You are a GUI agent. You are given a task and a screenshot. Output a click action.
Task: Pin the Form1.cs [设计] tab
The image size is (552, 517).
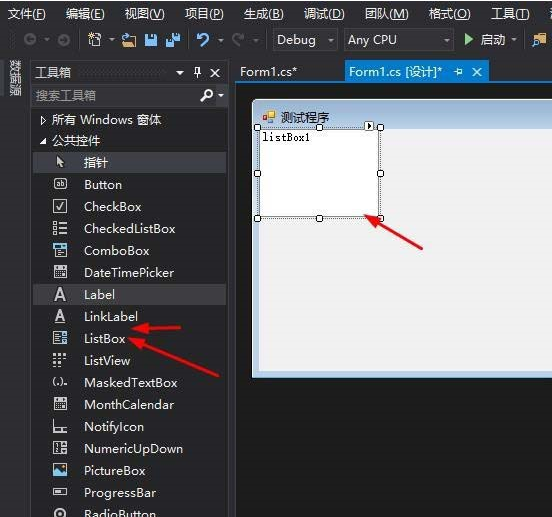458,72
